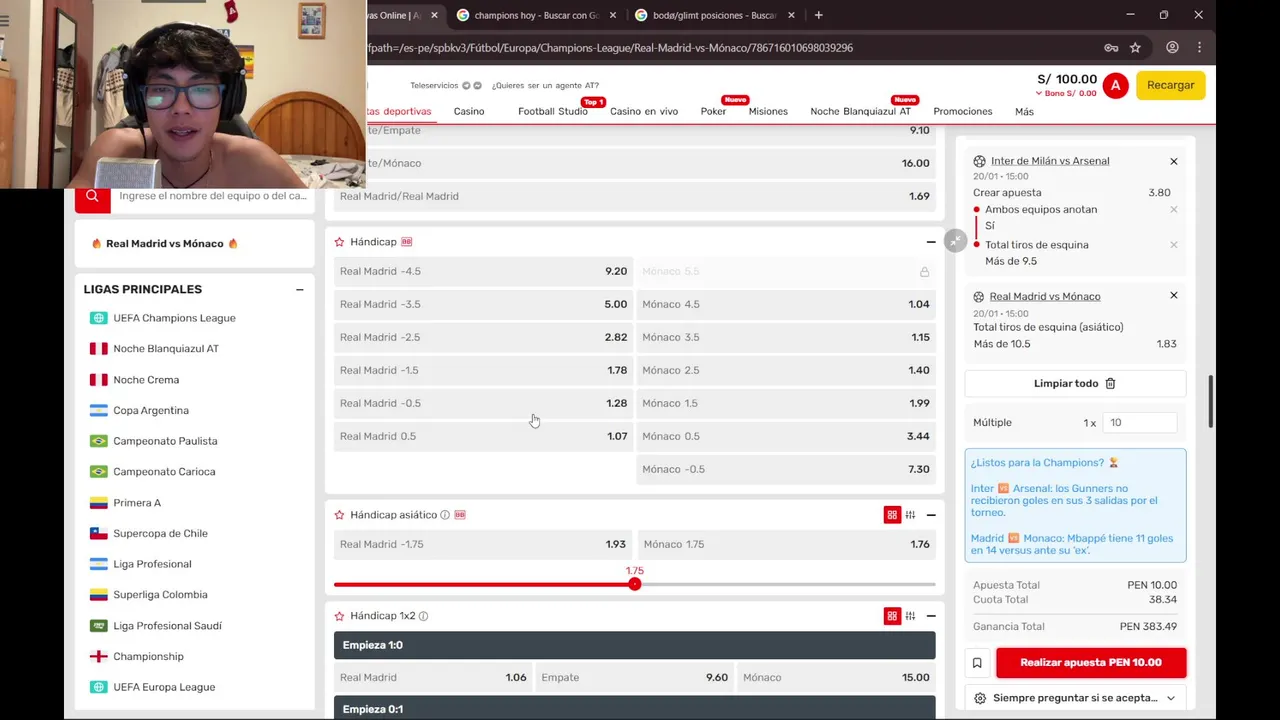Close the bodø/glimt posiciones browser tab
The height and width of the screenshot is (720, 1280).
(x=792, y=15)
